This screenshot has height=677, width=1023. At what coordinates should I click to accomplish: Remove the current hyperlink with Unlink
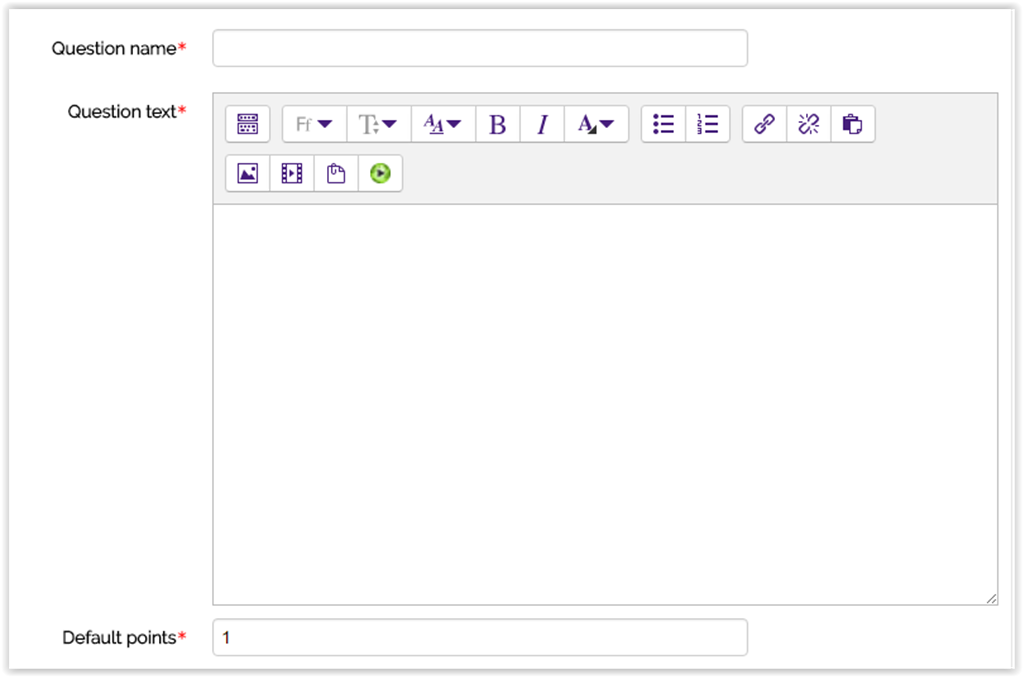point(808,123)
